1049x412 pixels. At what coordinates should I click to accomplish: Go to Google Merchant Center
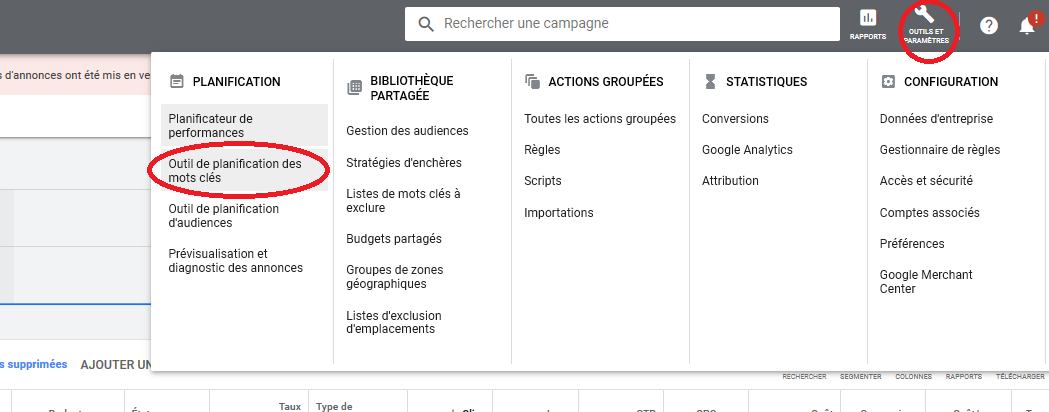[x=926, y=281]
